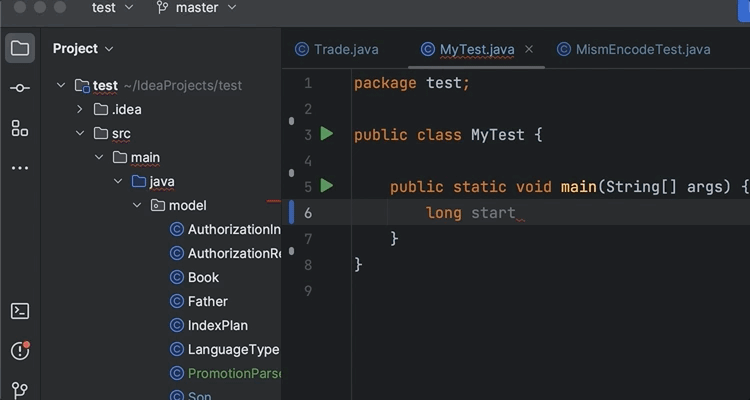Open the Father class in tree
Image resolution: width=750 pixels, height=400 pixels.
[207, 301]
